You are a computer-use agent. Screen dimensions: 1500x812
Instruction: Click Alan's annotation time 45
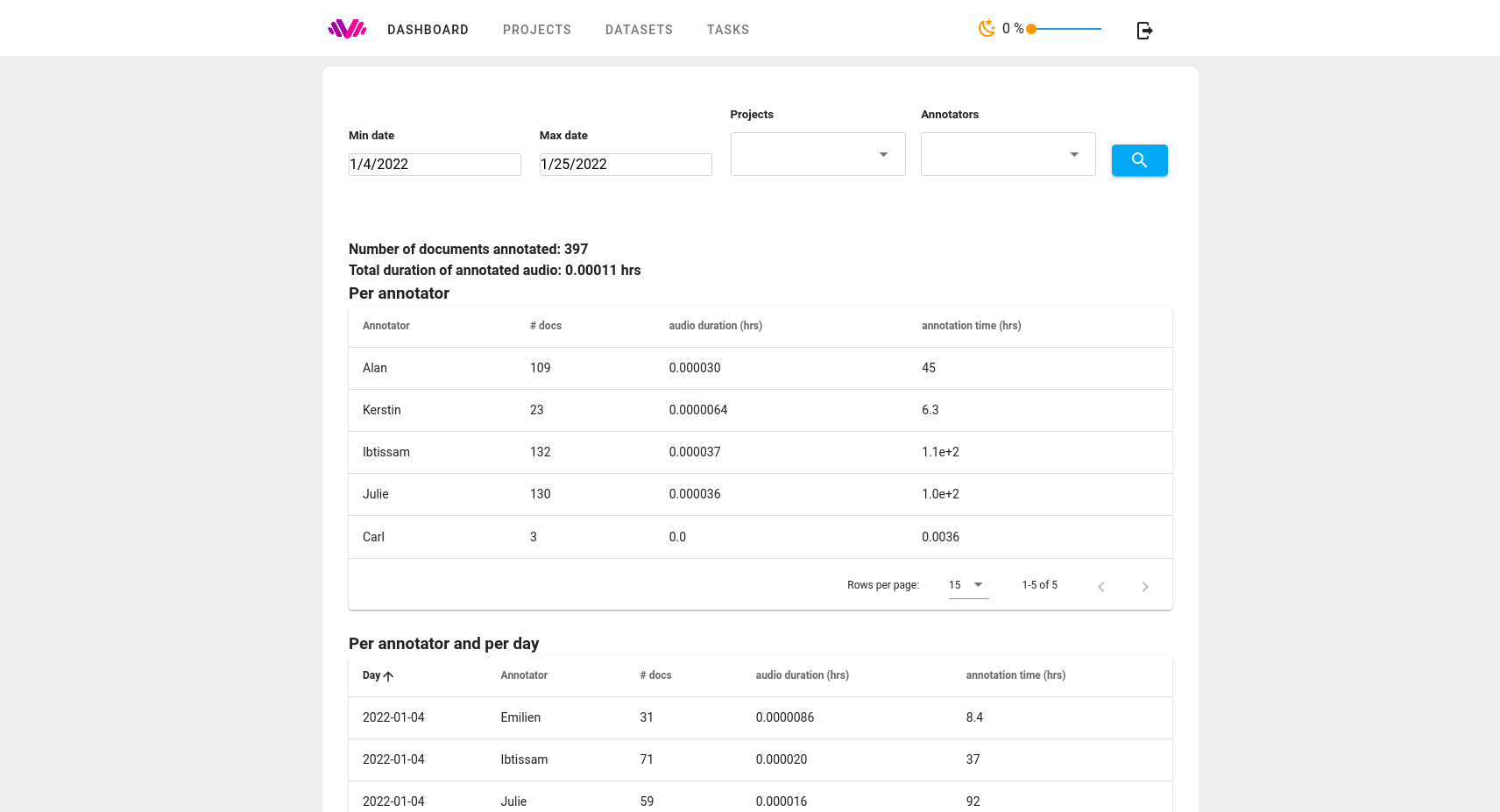[929, 368]
